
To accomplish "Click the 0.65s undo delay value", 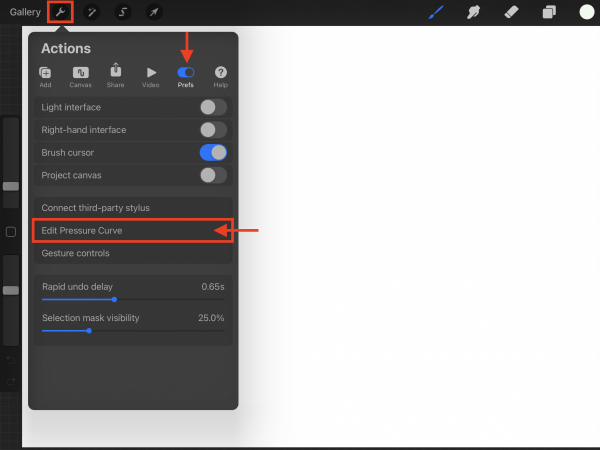I will tap(213, 287).
